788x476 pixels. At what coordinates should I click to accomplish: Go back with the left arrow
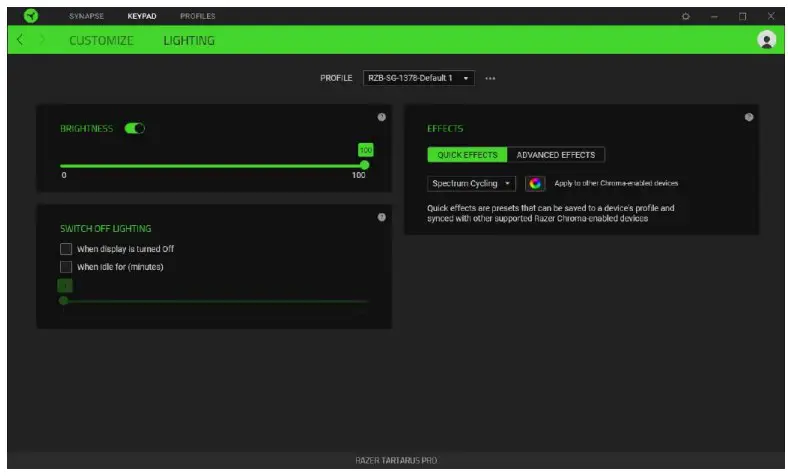20,39
